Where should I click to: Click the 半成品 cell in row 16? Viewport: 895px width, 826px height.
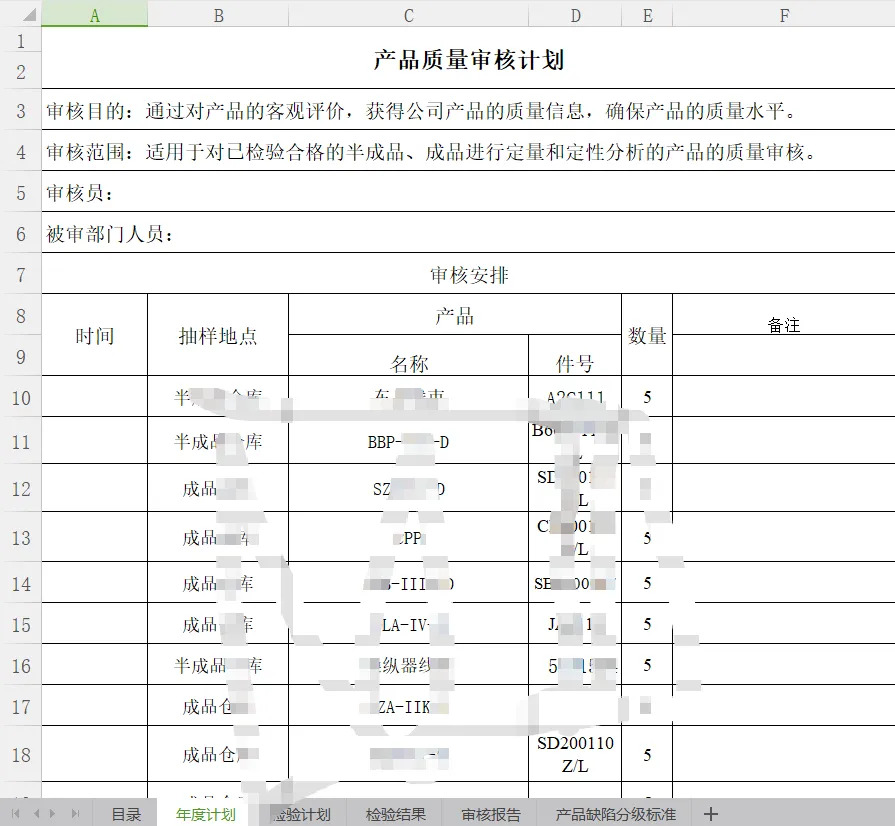[218, 665]
